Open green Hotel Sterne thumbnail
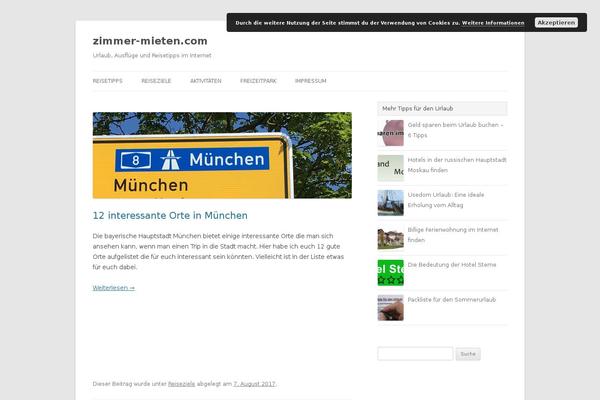 (391, 273)
